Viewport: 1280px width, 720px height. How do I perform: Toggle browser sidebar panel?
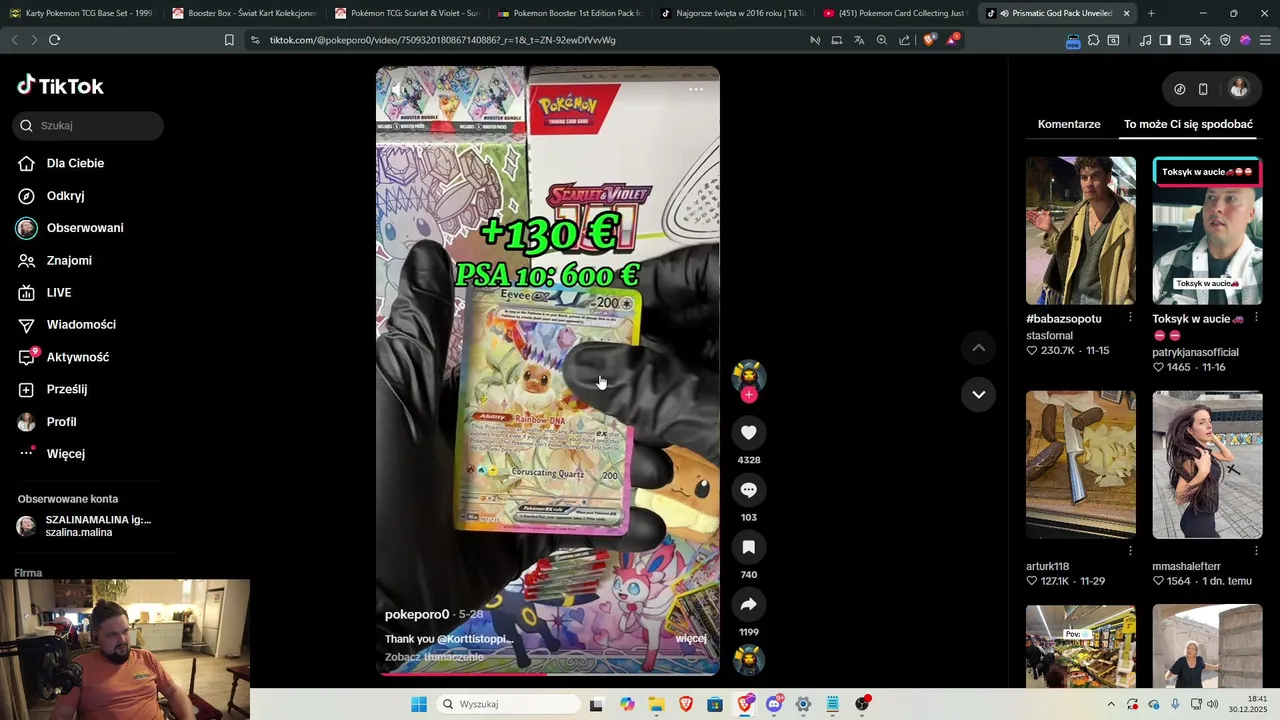(x=1165, y=40)
